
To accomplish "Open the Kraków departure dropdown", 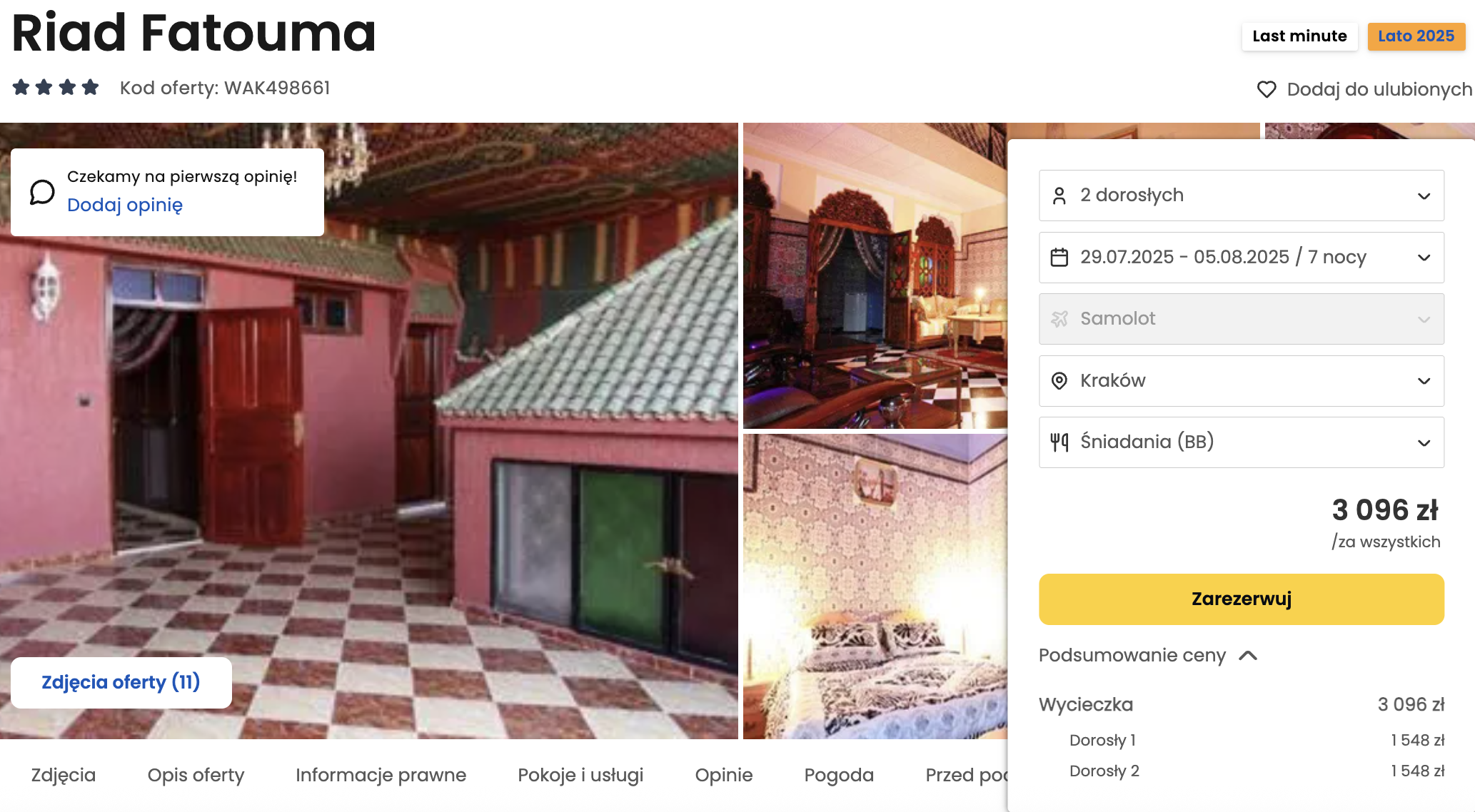I will (1242, 381).
